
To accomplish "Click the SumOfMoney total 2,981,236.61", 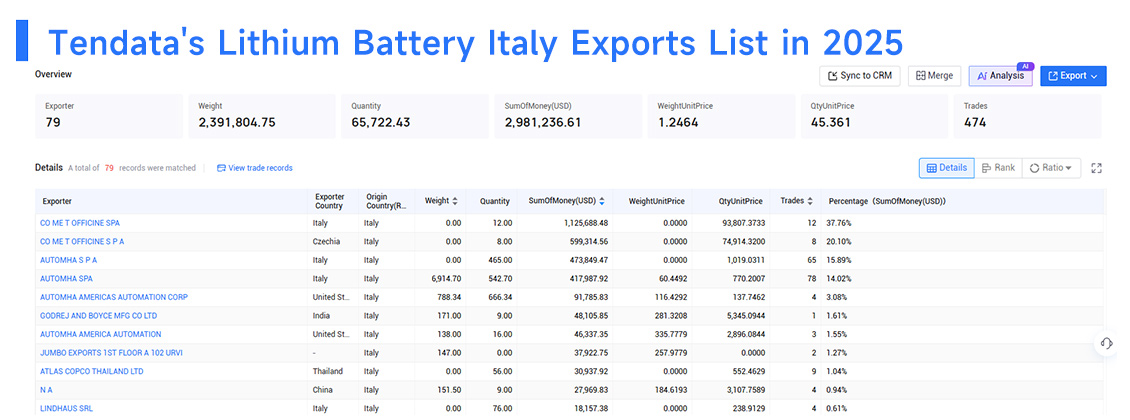I will click(543, 123).
